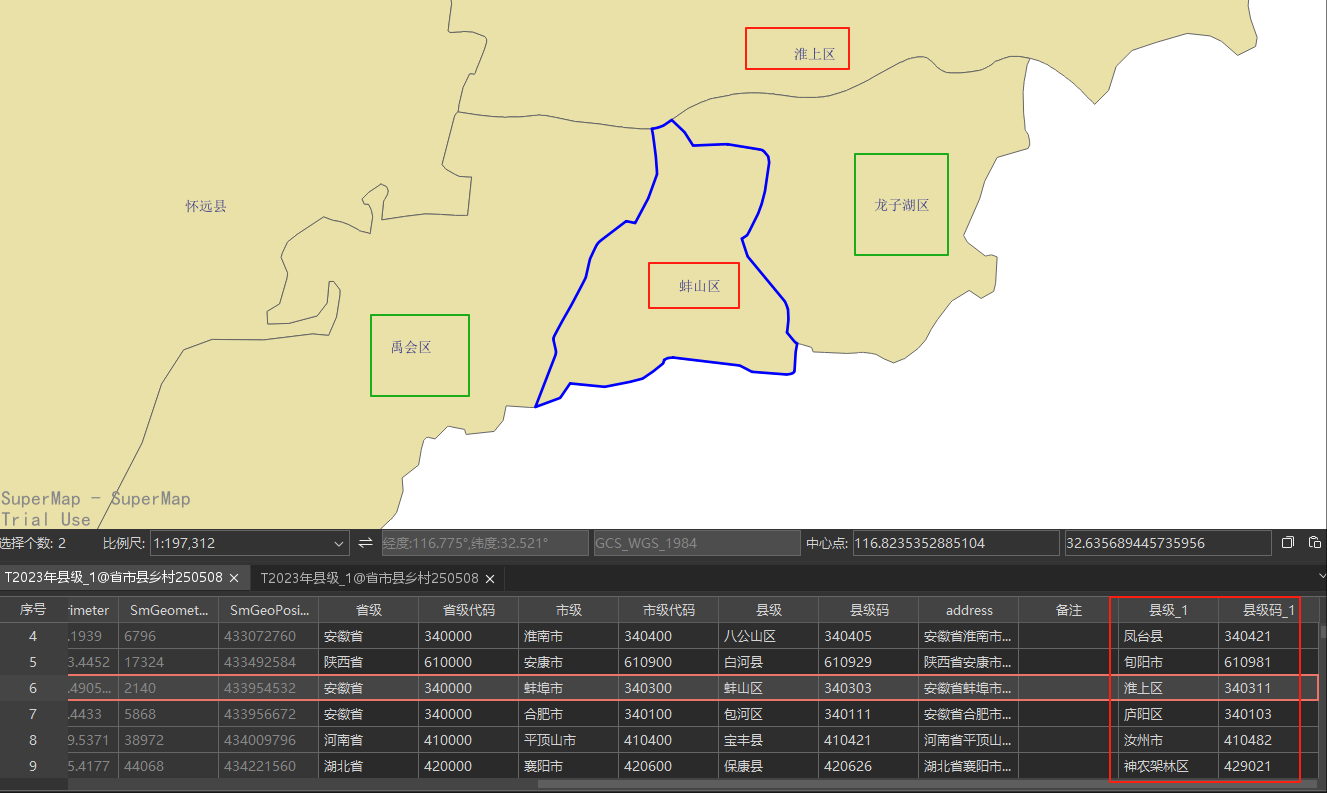Image resolution: width=1327 pixels, height=793 pixels.
Task: Click the 旬阳市 cell
Action: [x=1168, y=662]
